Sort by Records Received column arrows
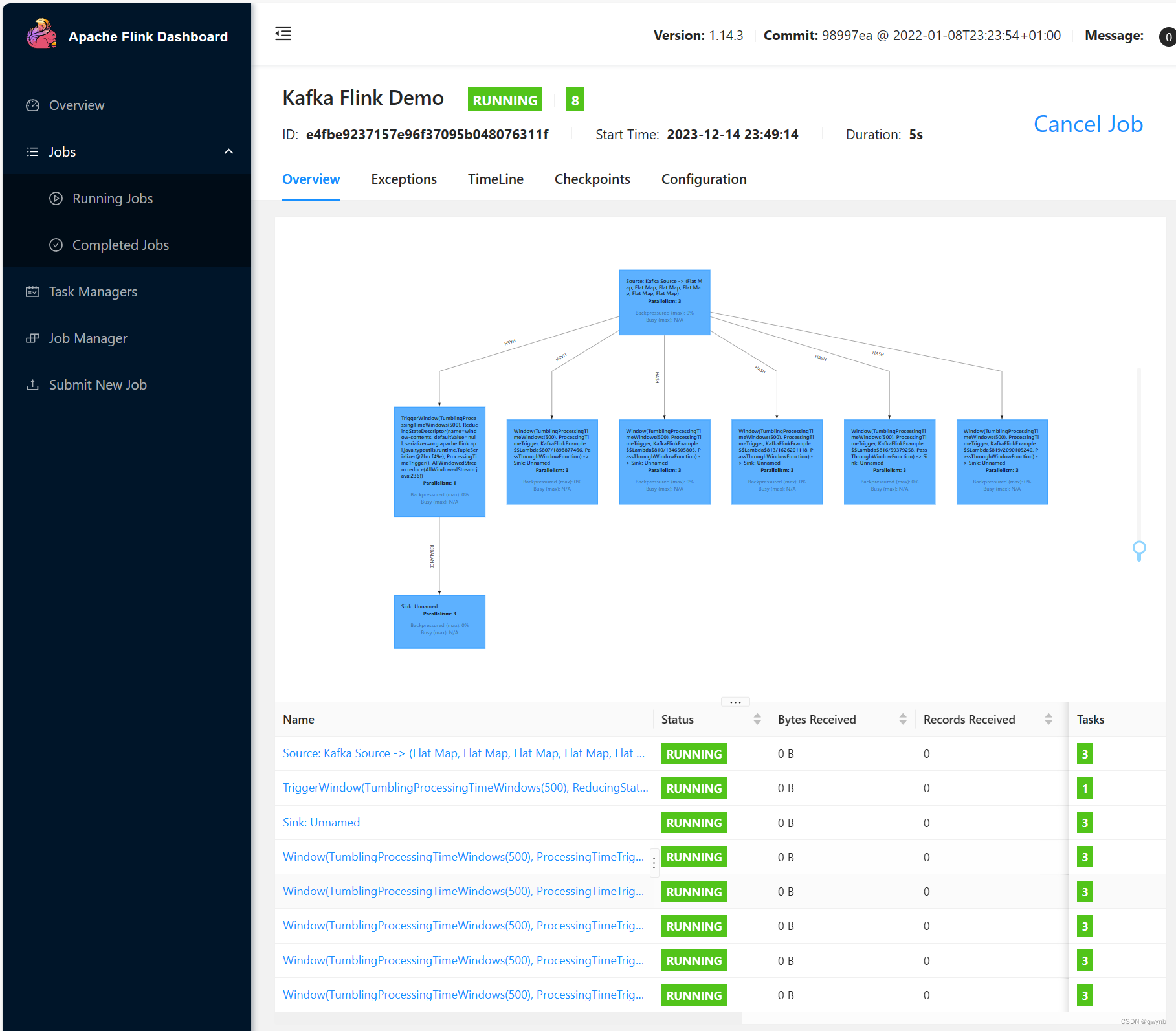Viewport: 1176px width, 1031px height. [1048, 719]
